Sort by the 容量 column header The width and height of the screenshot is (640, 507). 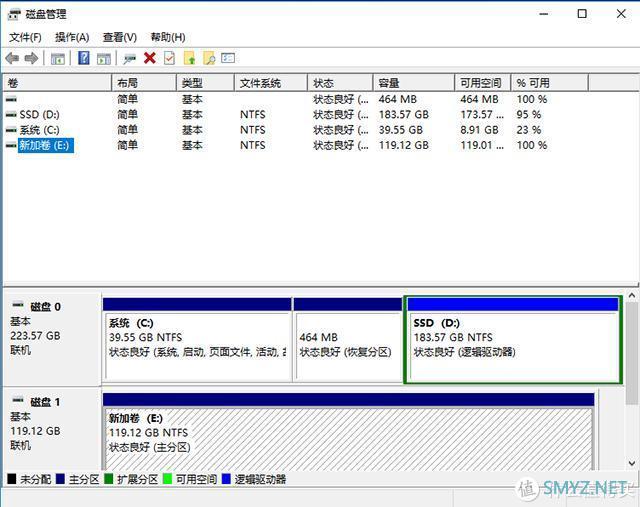pos(414,83)
